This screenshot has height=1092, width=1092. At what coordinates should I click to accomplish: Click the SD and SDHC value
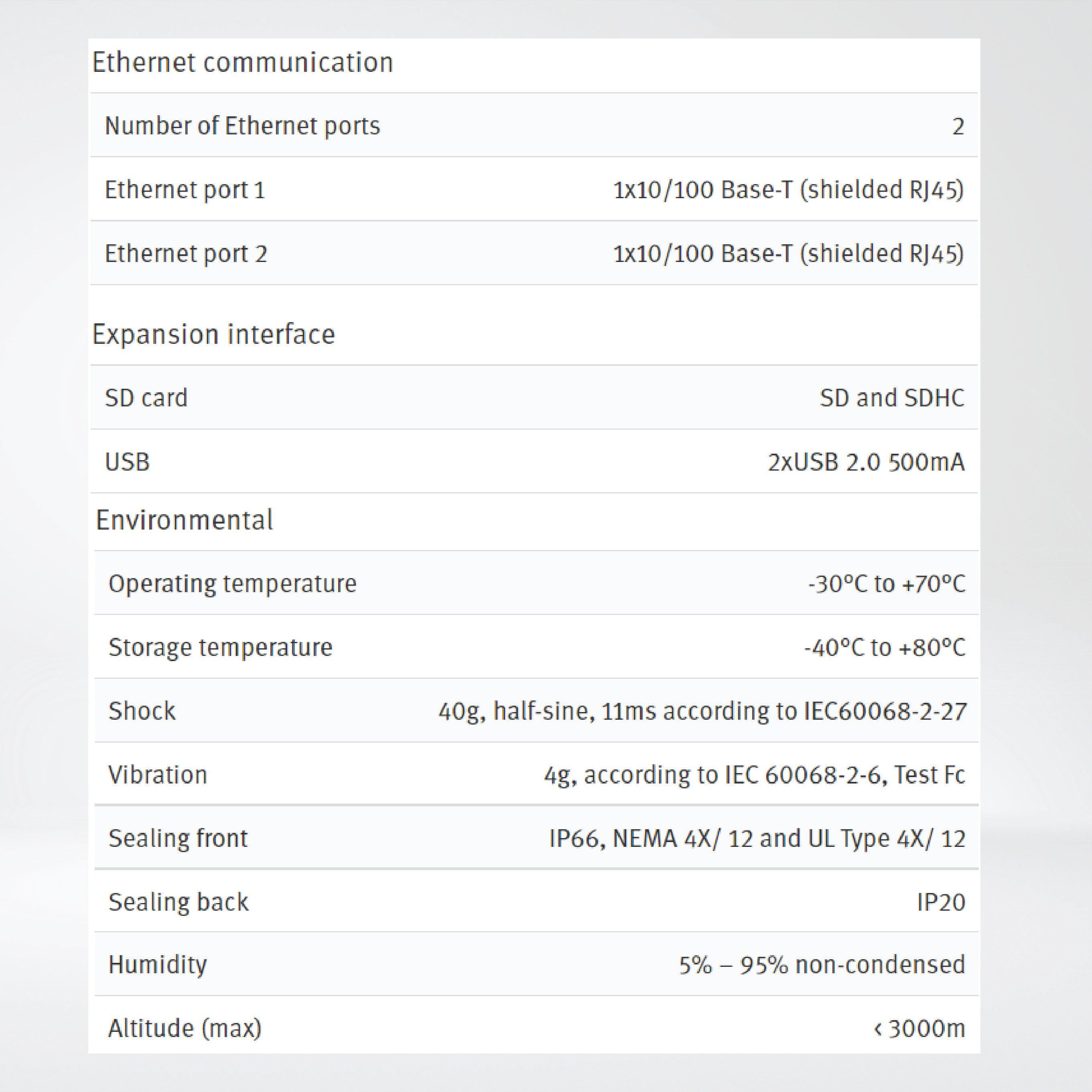[892, 398]
